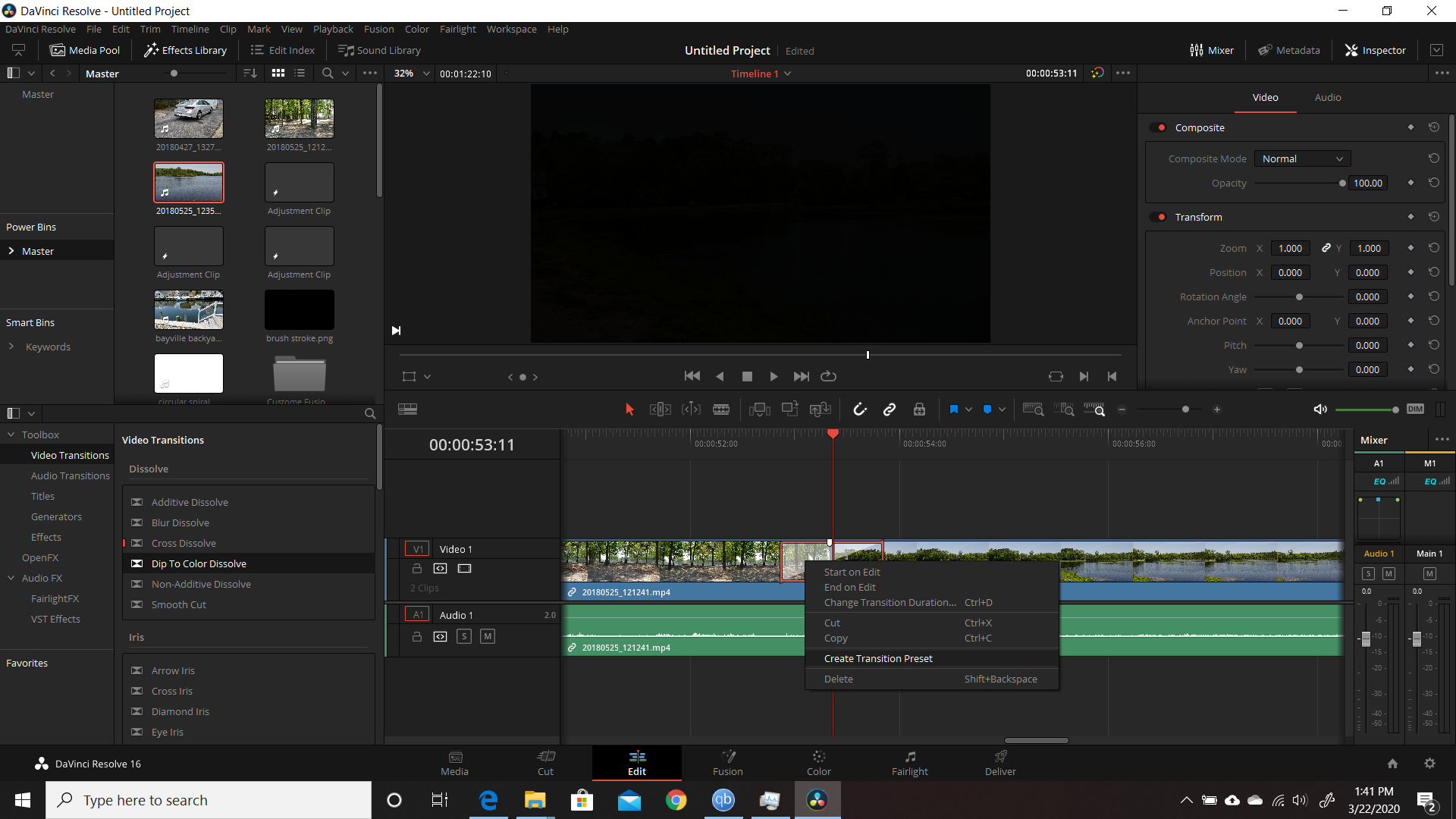Activate Dynamic Trim Mode tool

point(691,409)
